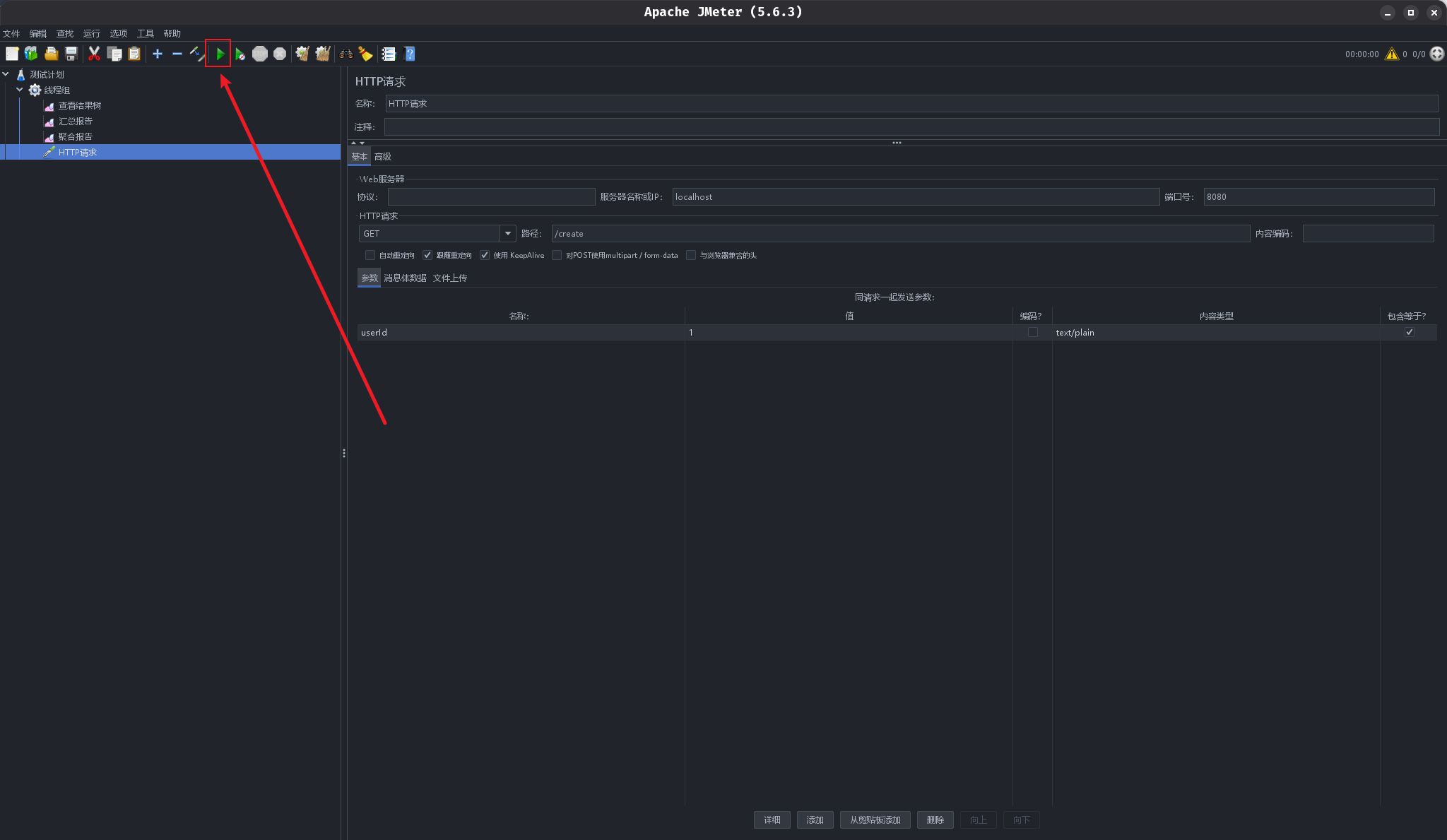This screenshot has height=840, width=1447.
Task: Collapse the 线程组 tree node
Action: [x=20, y=90]
